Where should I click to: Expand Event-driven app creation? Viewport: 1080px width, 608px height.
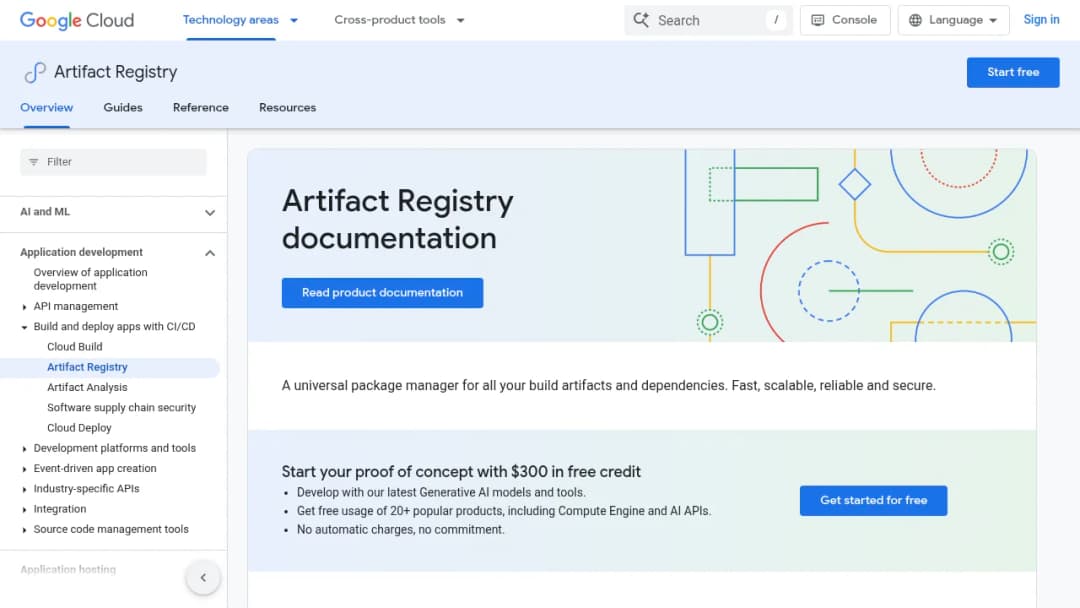(25, 469)
